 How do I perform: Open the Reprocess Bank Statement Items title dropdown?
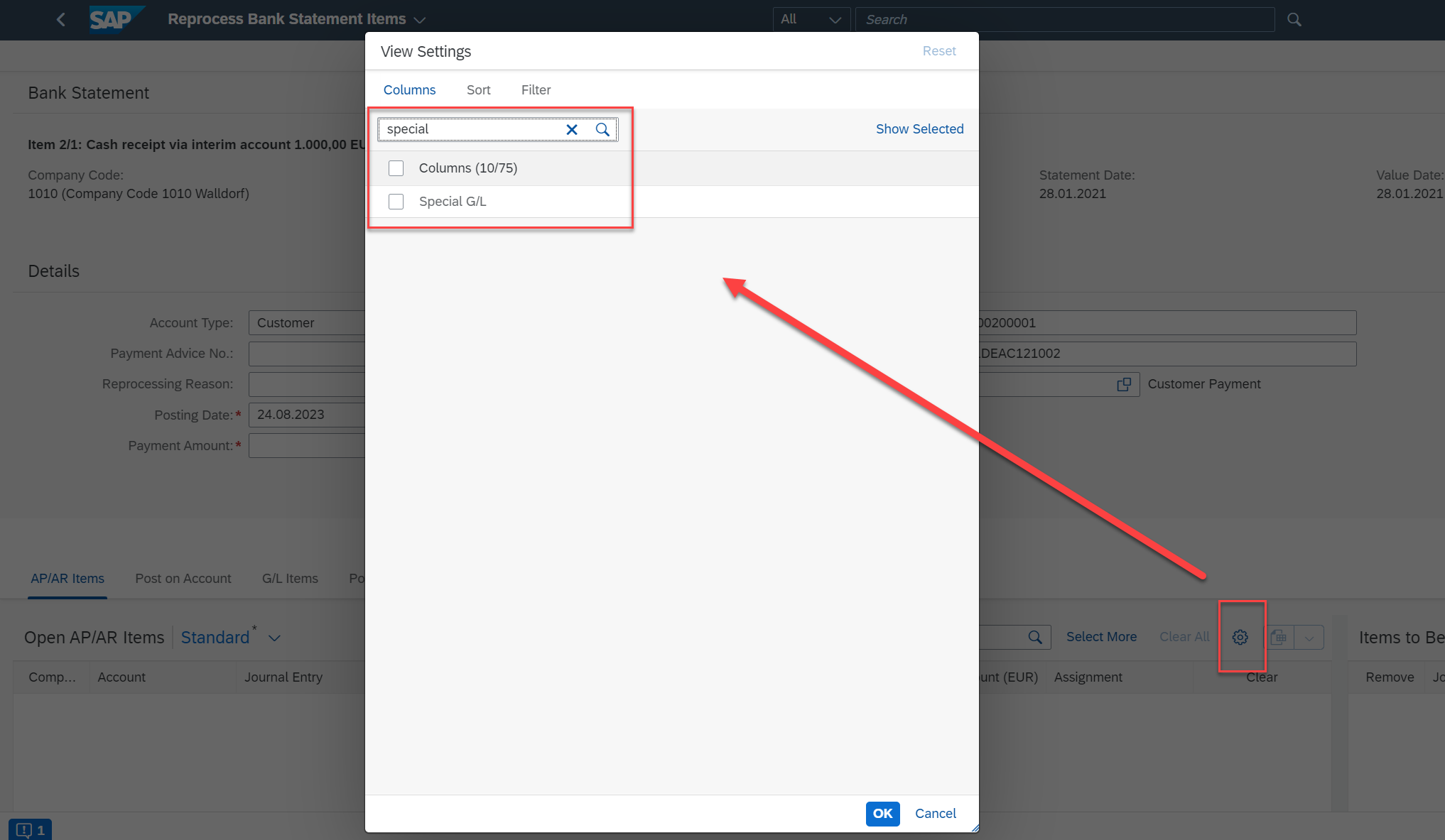(420, 20)
